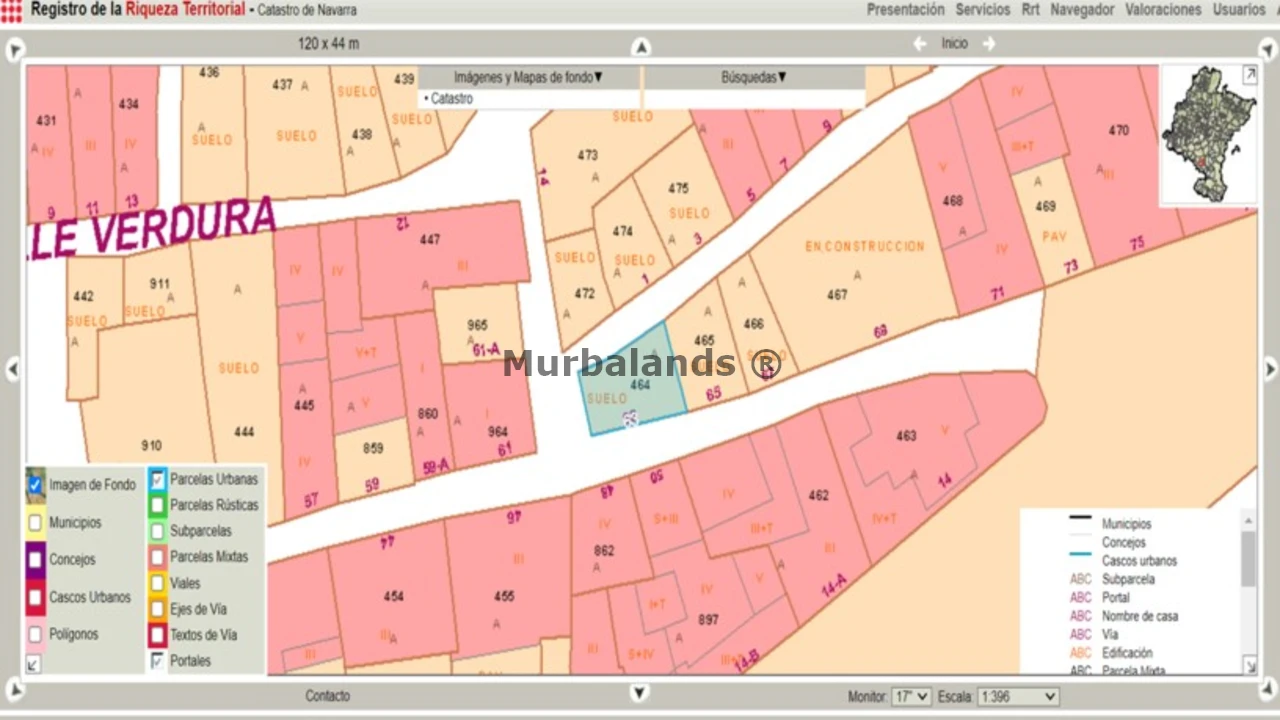Pan the map west with left arrow
This screenshot has width=1280, height=720.
click(13, 370)
